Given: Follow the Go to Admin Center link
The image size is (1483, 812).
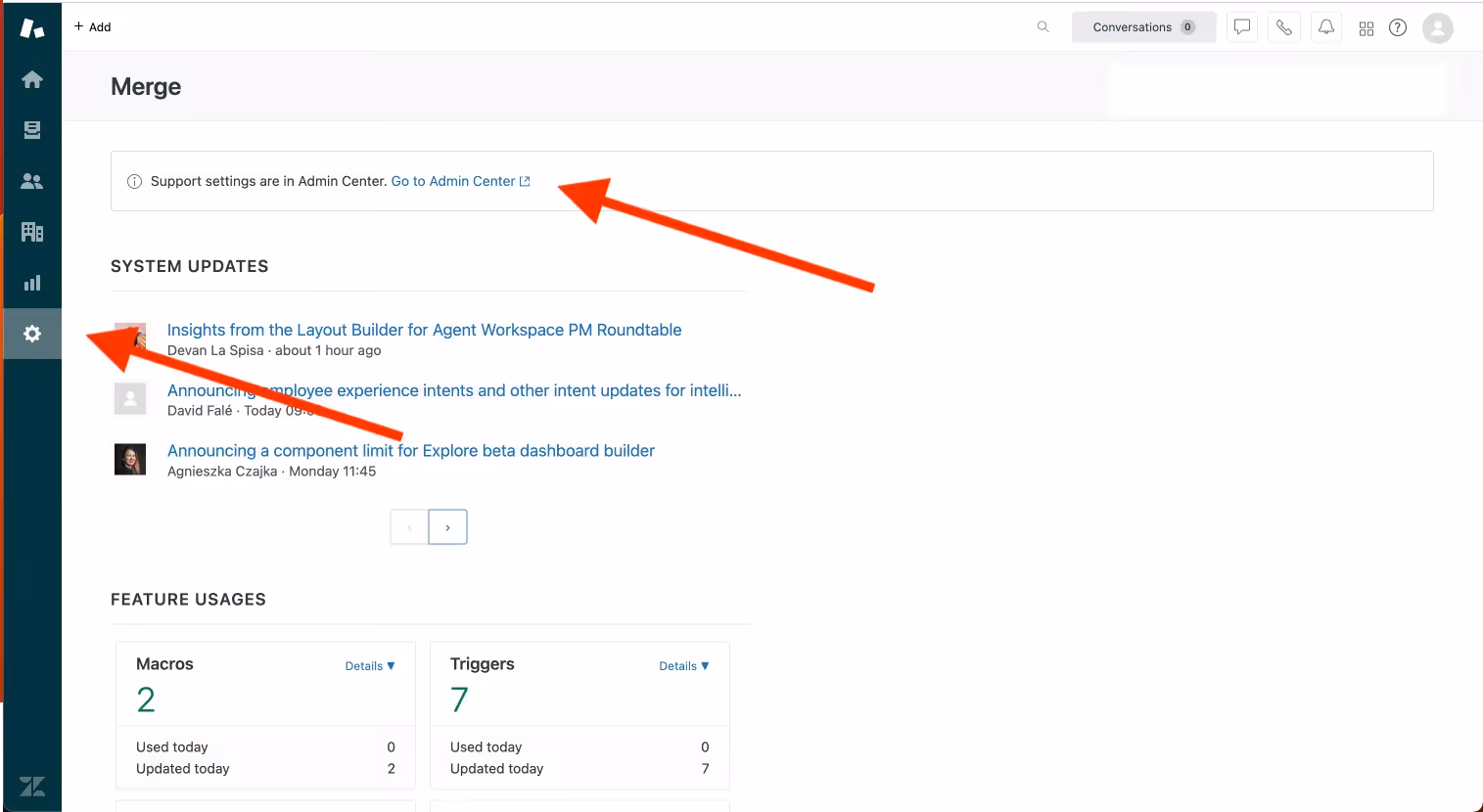Looking at the screenshot, I should click(461, 181).
